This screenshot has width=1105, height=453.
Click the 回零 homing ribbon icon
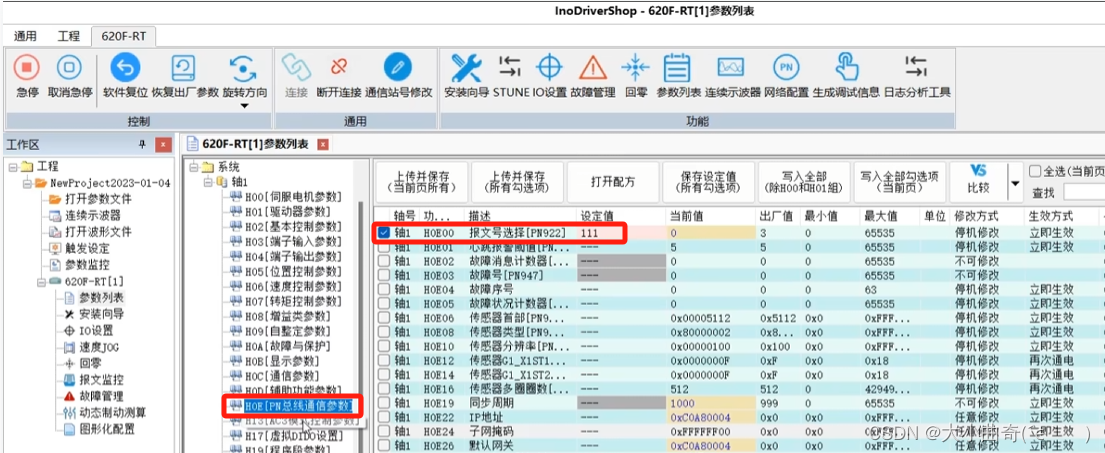click(x=635, y=68)
